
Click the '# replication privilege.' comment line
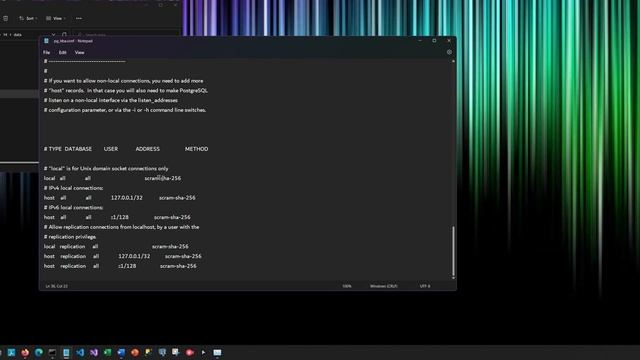pos(70,237)
